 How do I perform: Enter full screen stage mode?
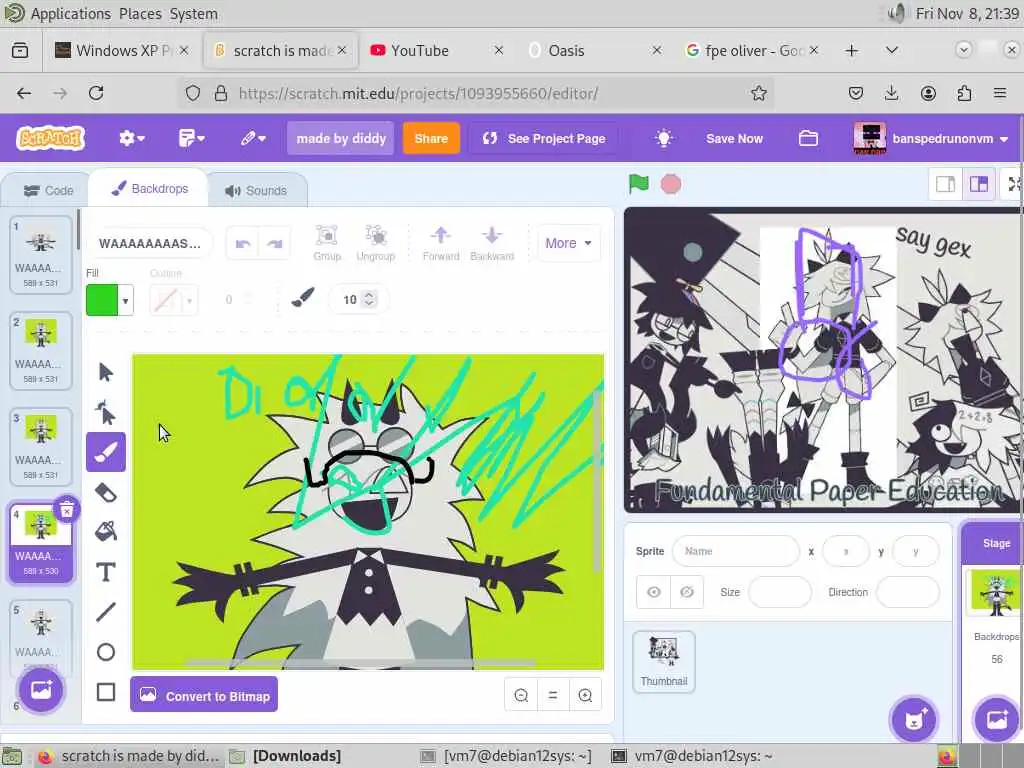pos(1014,184)
